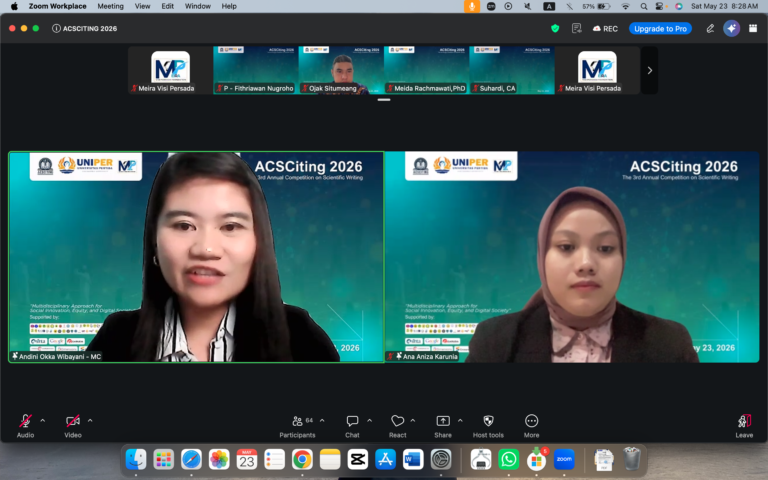Expand video options chevron next to Video
Viewport: 768px width, 480px height.
click(90, 421)
